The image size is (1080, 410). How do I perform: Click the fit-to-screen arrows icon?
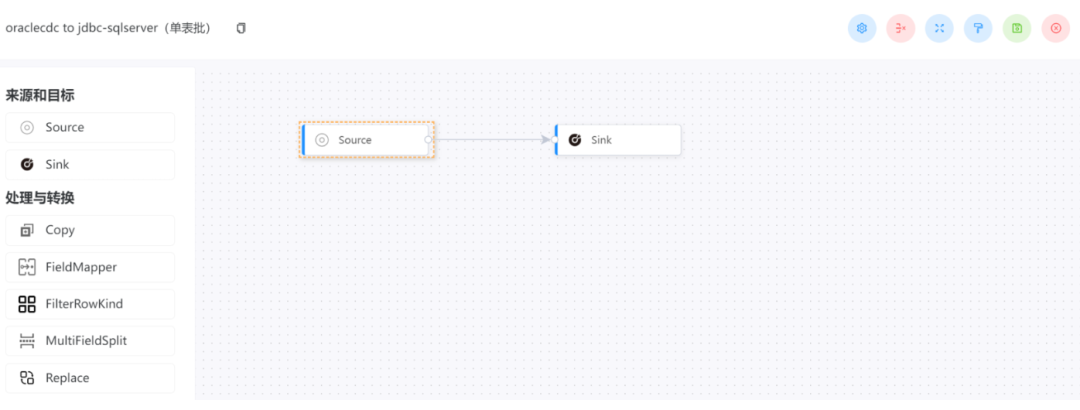[939, 28]
